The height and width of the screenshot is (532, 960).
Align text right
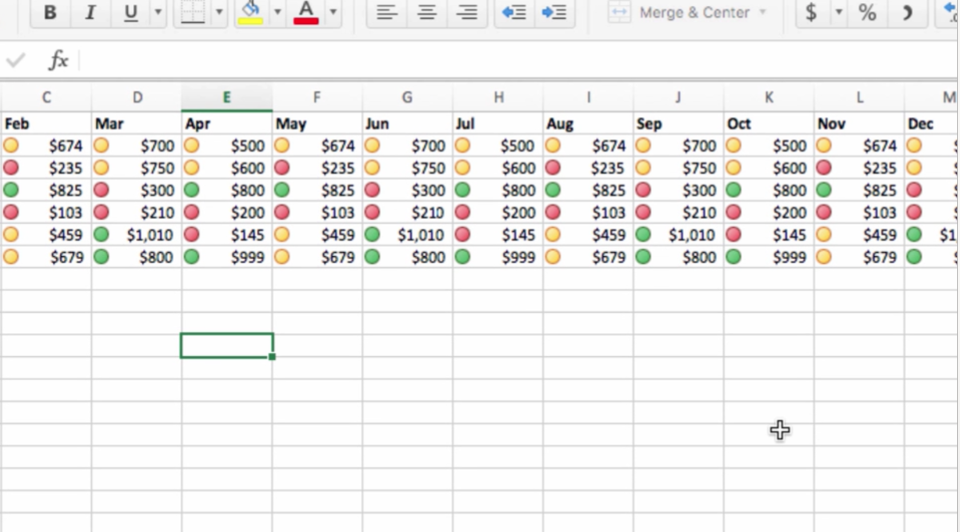[x=467, y=12]
